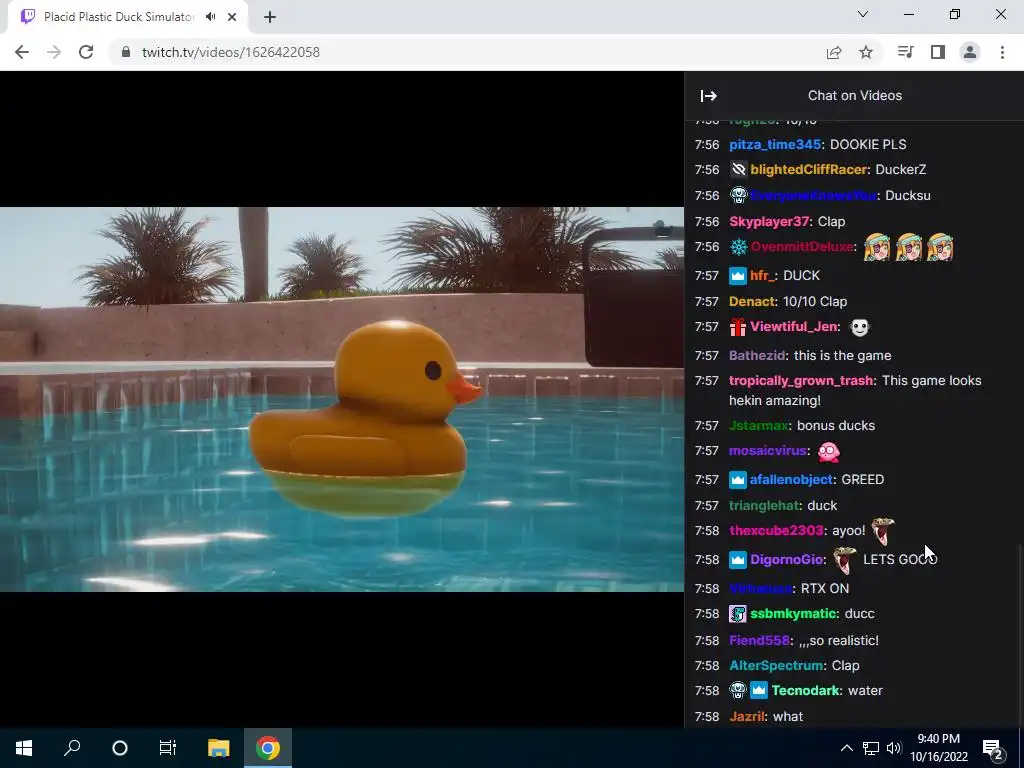Toggle the browser side panel
This screenshot has height=768, width=1024.
938,52
